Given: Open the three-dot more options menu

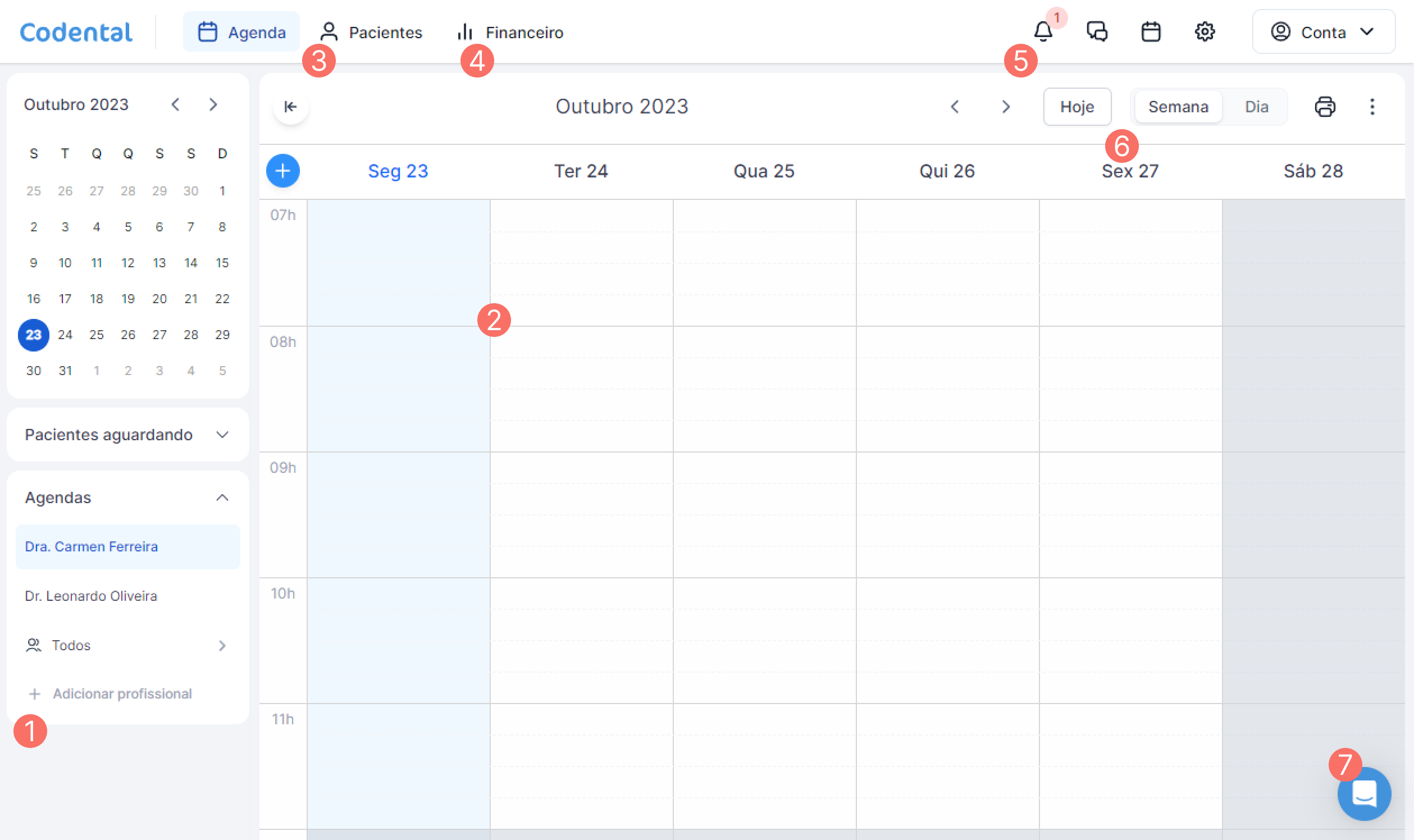Looking at the screenshot, I should [1371, 107].
